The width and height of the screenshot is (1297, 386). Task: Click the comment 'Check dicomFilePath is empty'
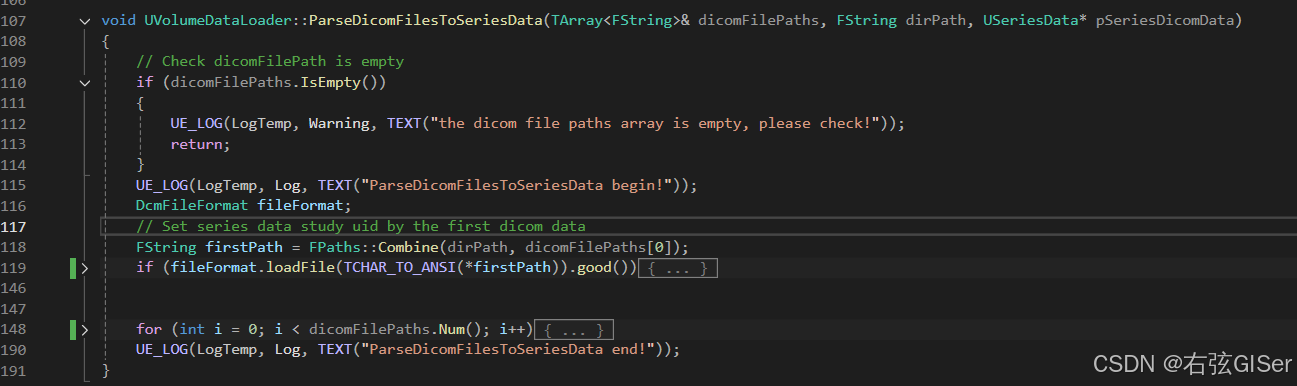click(x=270, y=62)
